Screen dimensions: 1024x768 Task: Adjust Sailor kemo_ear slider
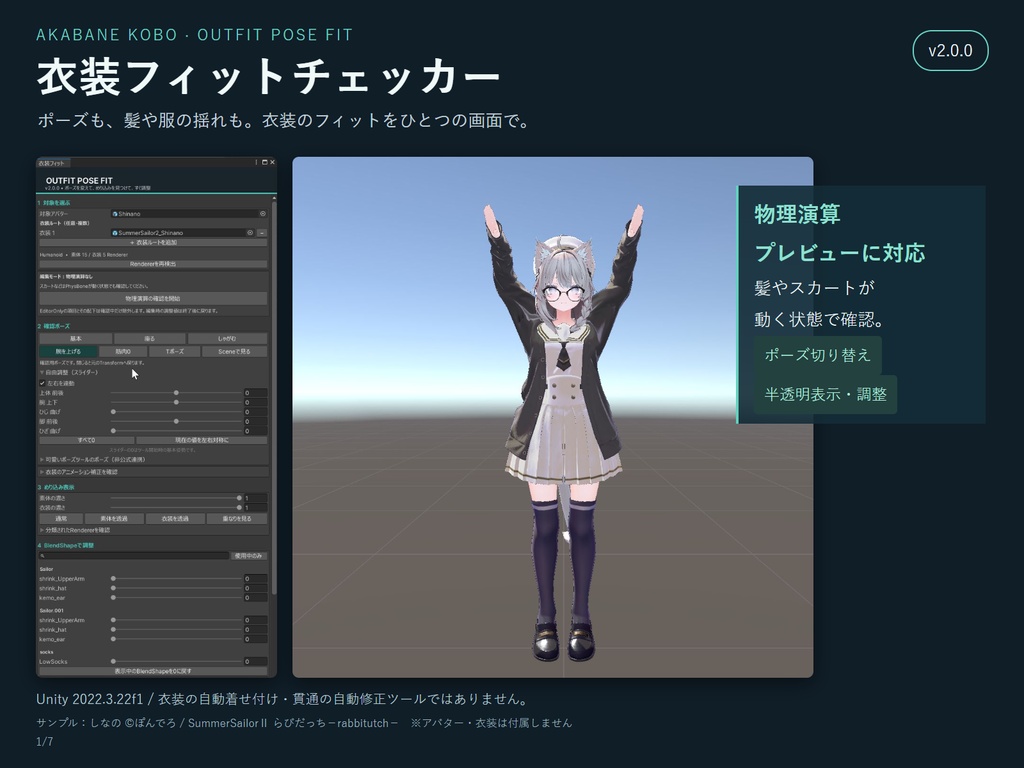(176, 598)
